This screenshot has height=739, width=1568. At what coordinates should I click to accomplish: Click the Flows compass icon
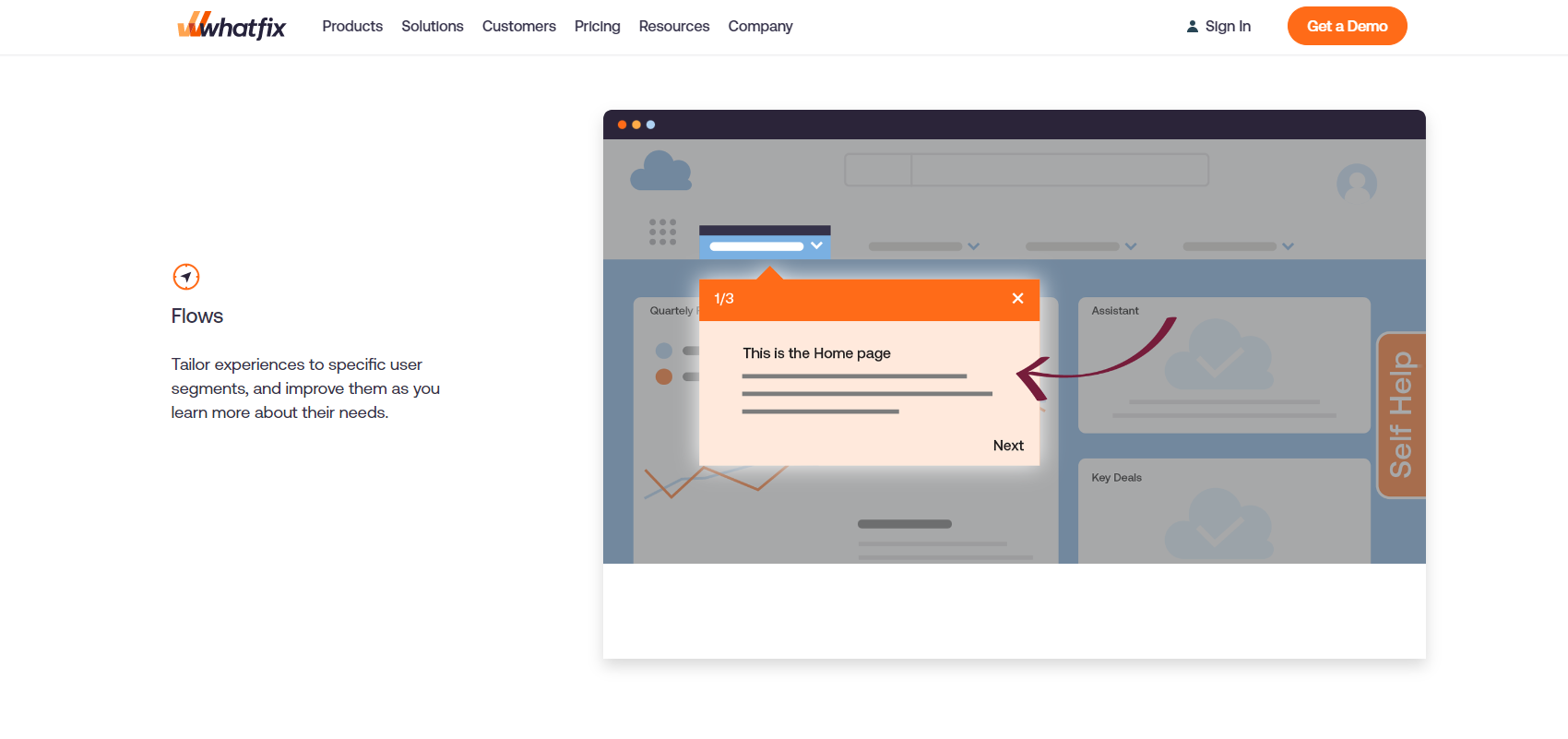[x=186, y=277]
